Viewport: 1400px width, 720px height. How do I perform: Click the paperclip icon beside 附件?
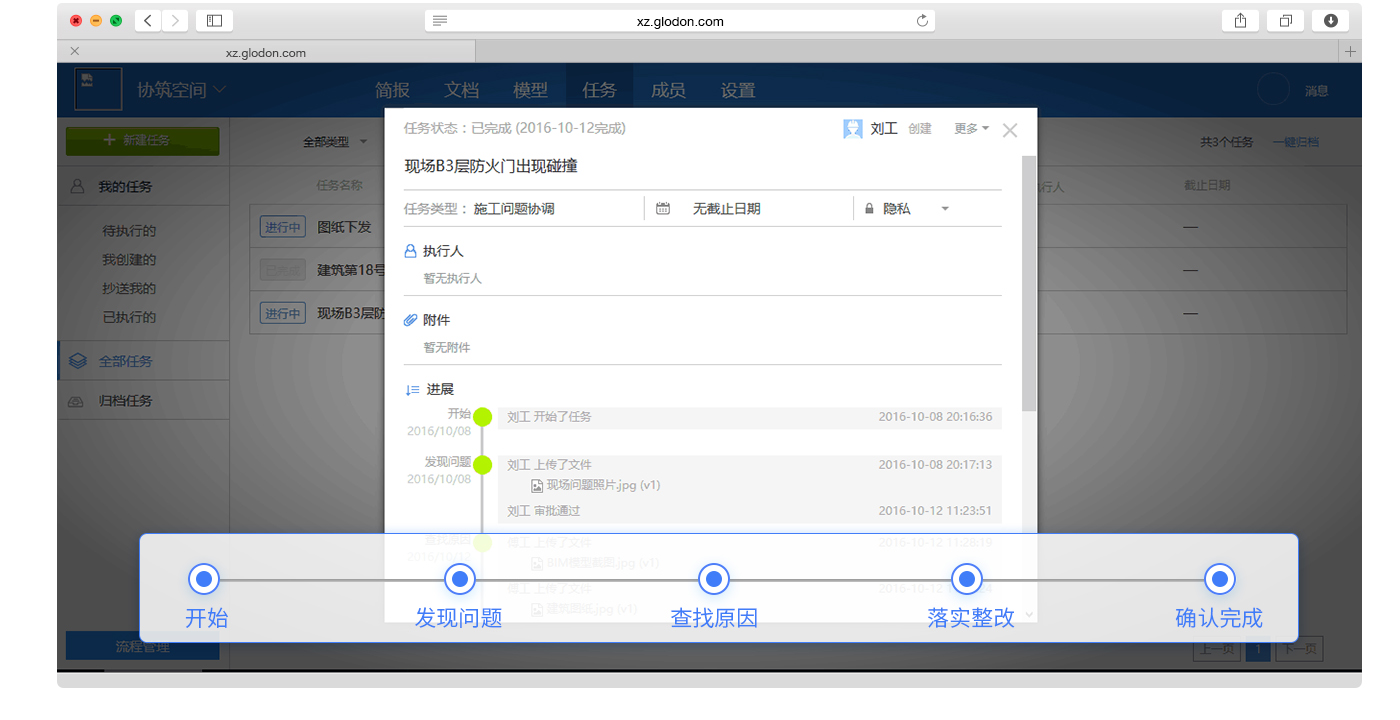pyautogui.click(x=409, y=319)
